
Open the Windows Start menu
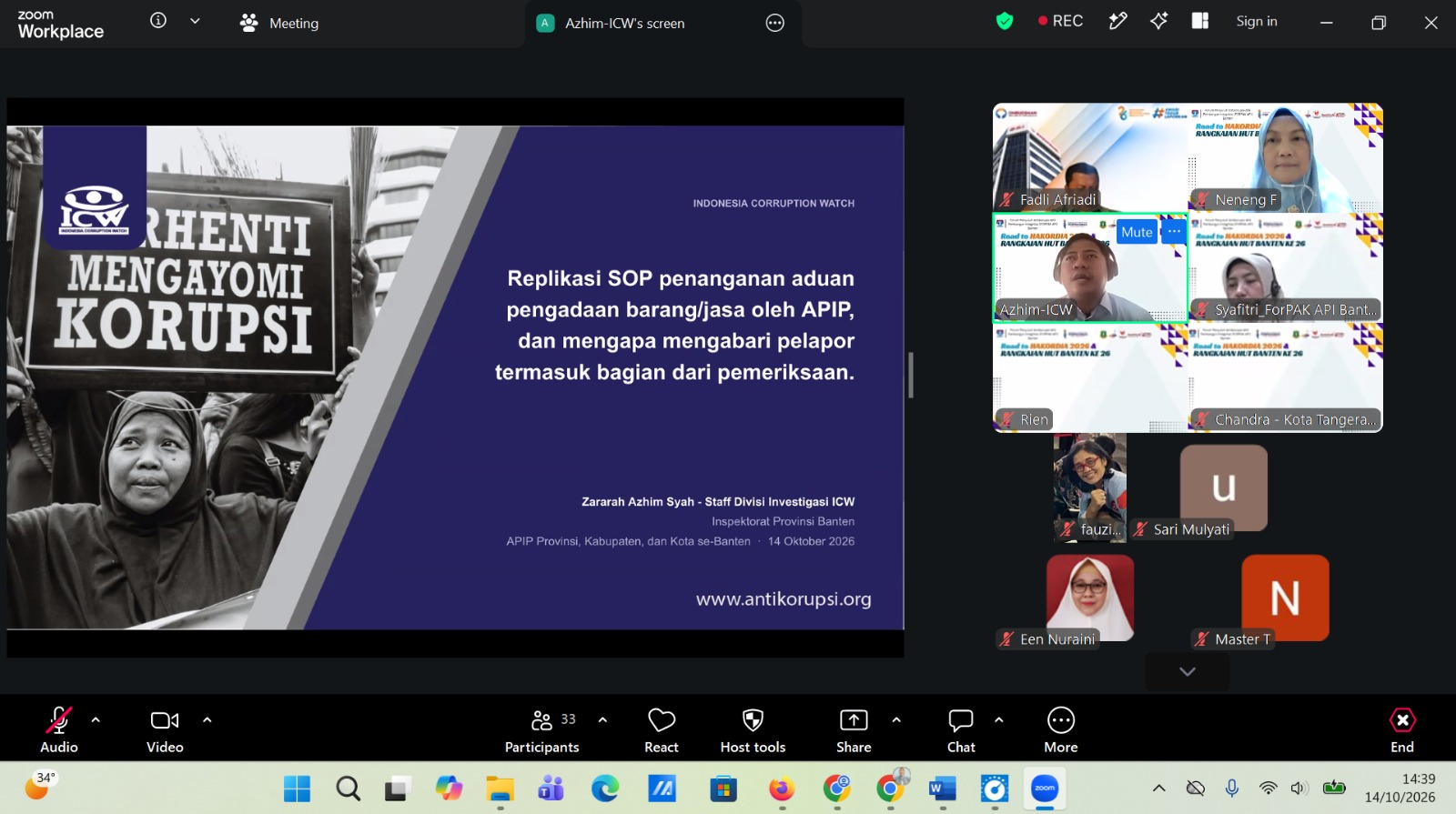297,789
